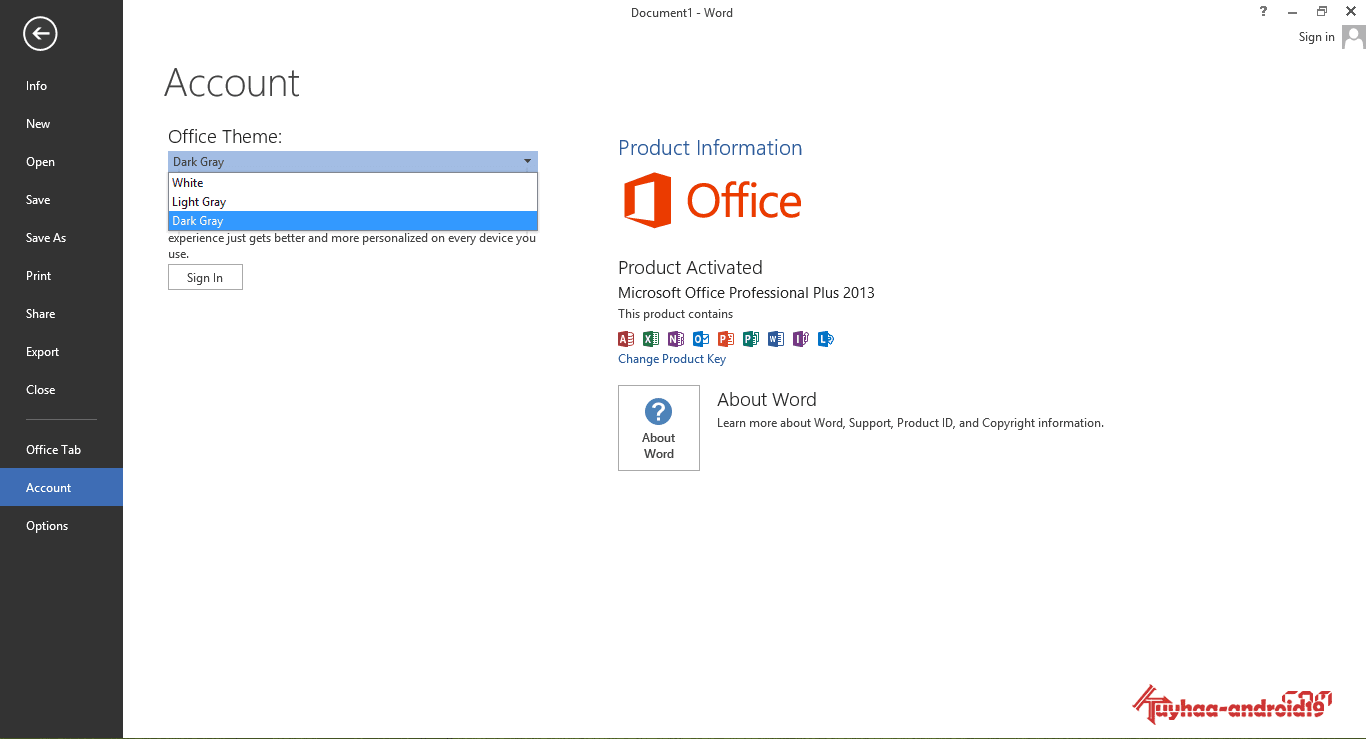Screen dimensions: 1366x739
Task: Choose the White theme option
Action: point(353,183)
